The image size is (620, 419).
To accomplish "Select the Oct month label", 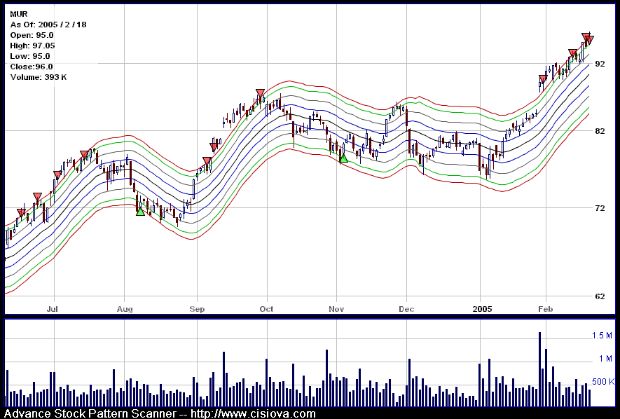I will pos(267,309).
